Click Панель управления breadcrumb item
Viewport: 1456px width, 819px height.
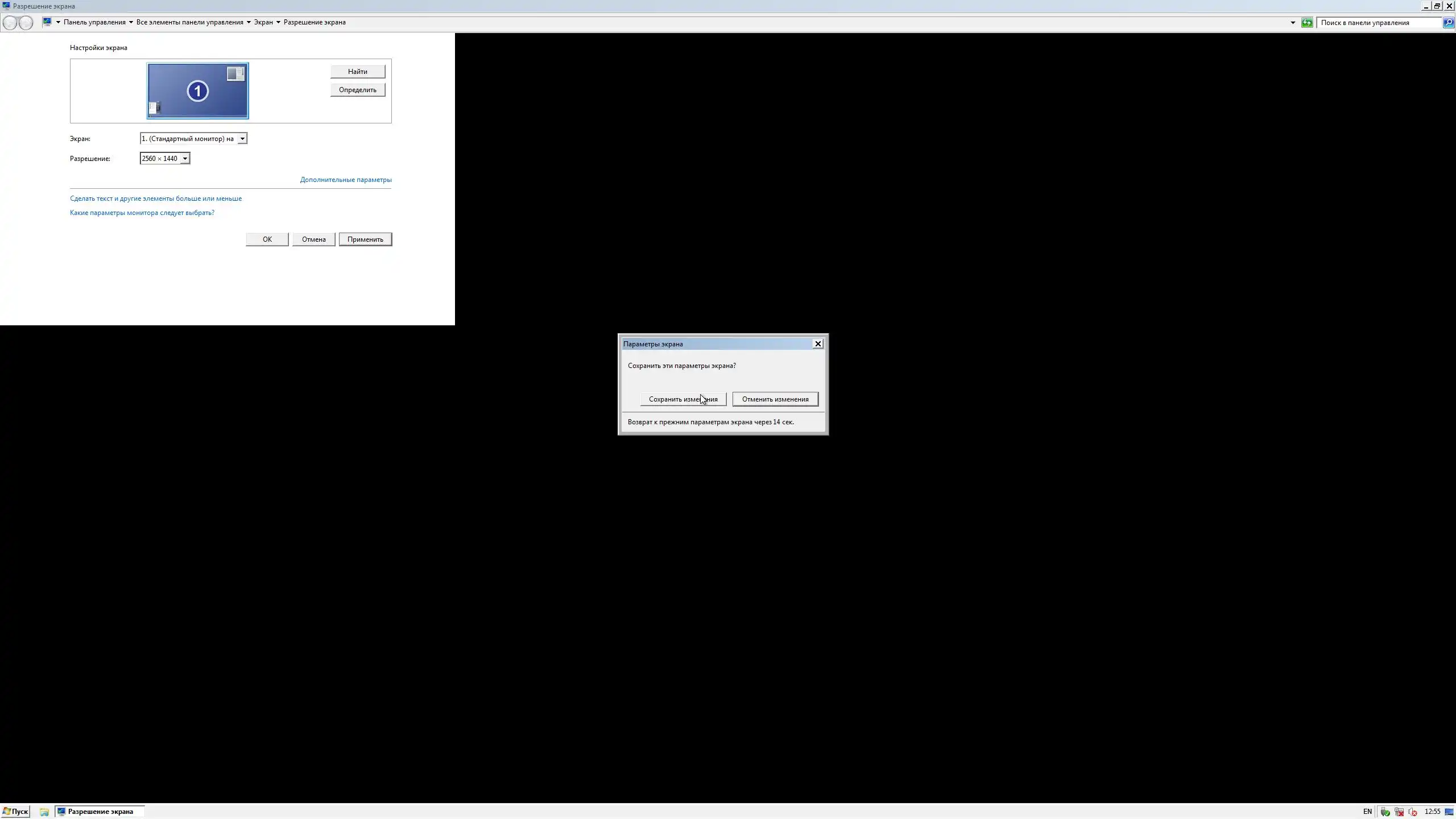coord(94,22)
